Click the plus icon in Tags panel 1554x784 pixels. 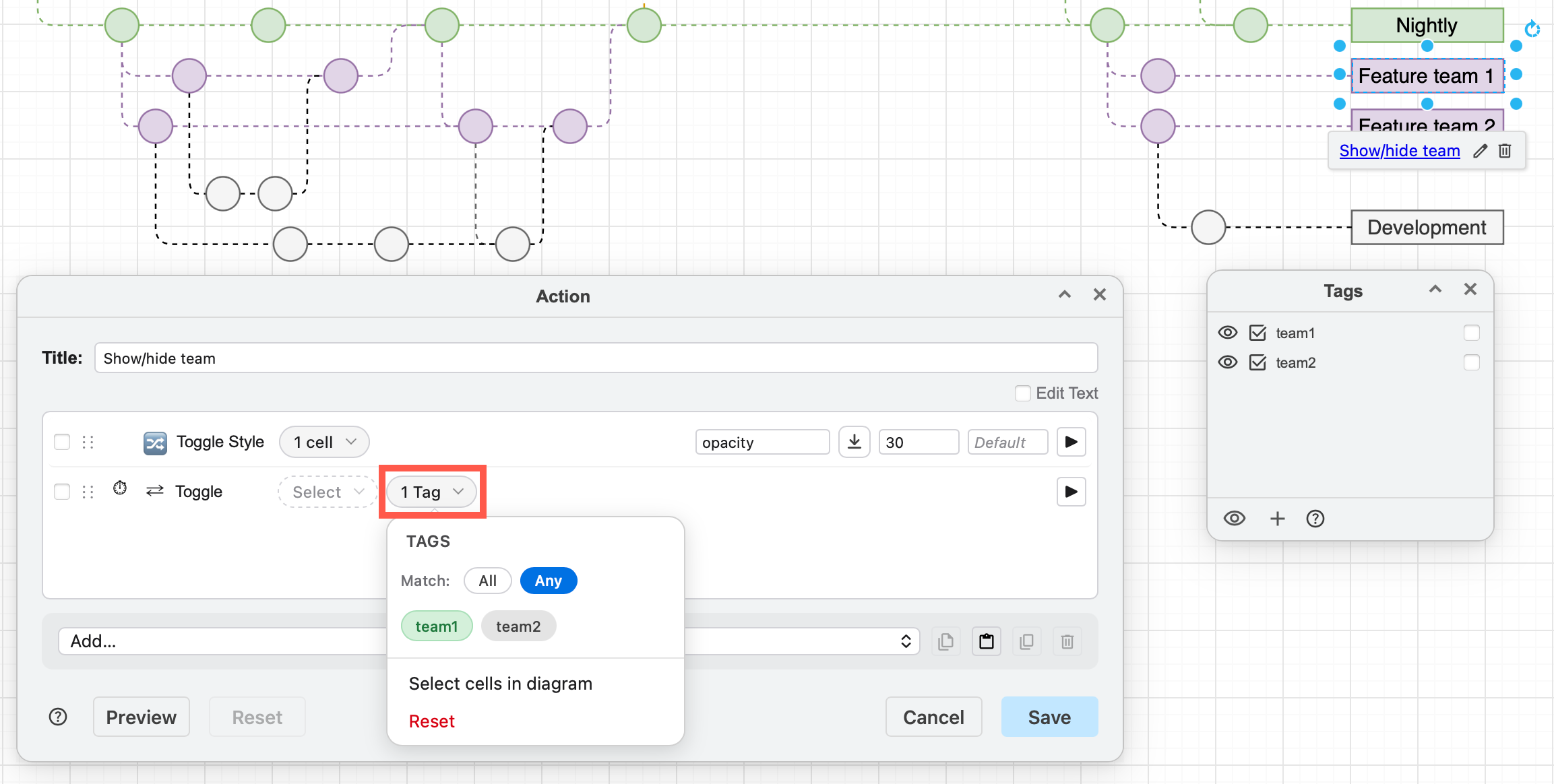1278,519
